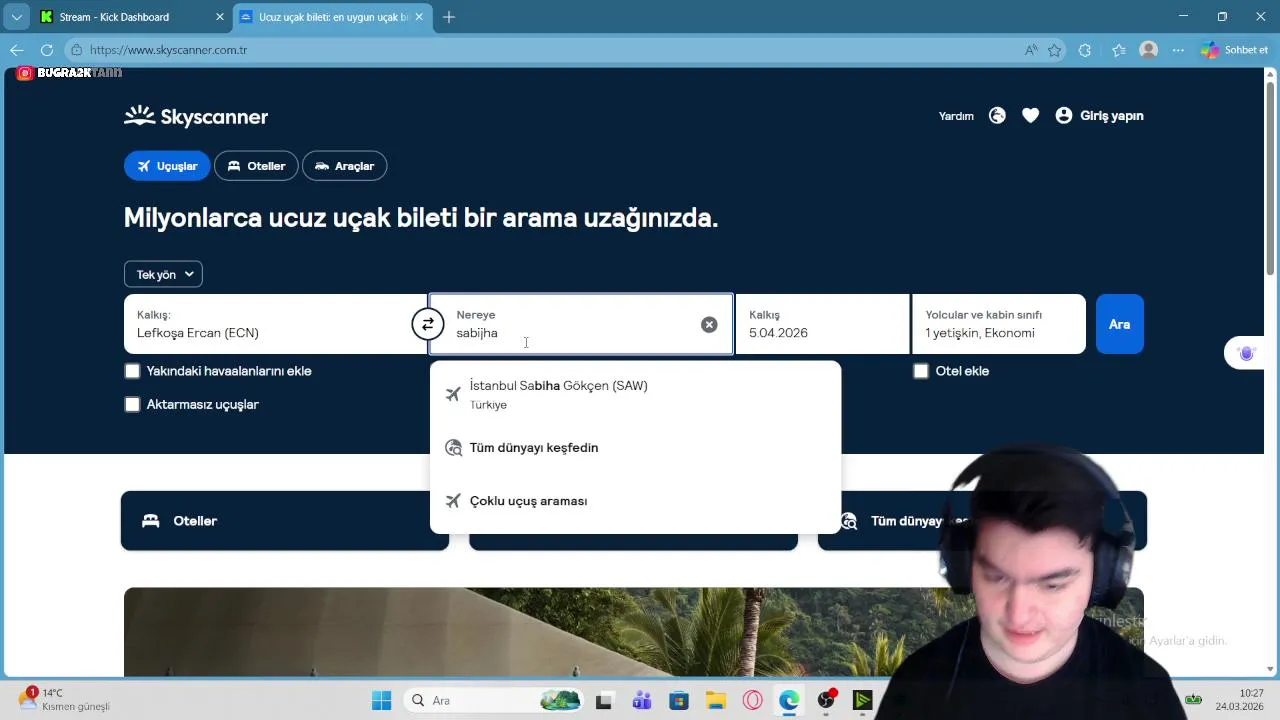Open Yolcular ve kabin sınıfı selector
Screen dimensions: 1280x720
(998, 324)
